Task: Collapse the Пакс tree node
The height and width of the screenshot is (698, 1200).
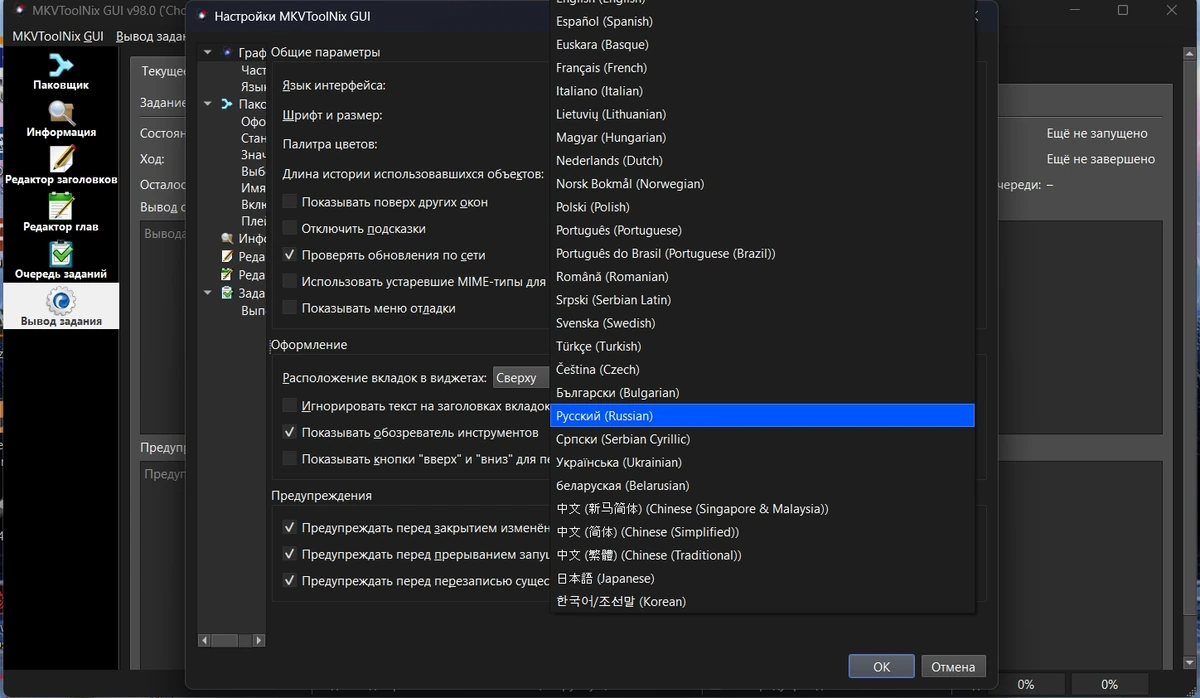Action: click(x=208, y=104)
